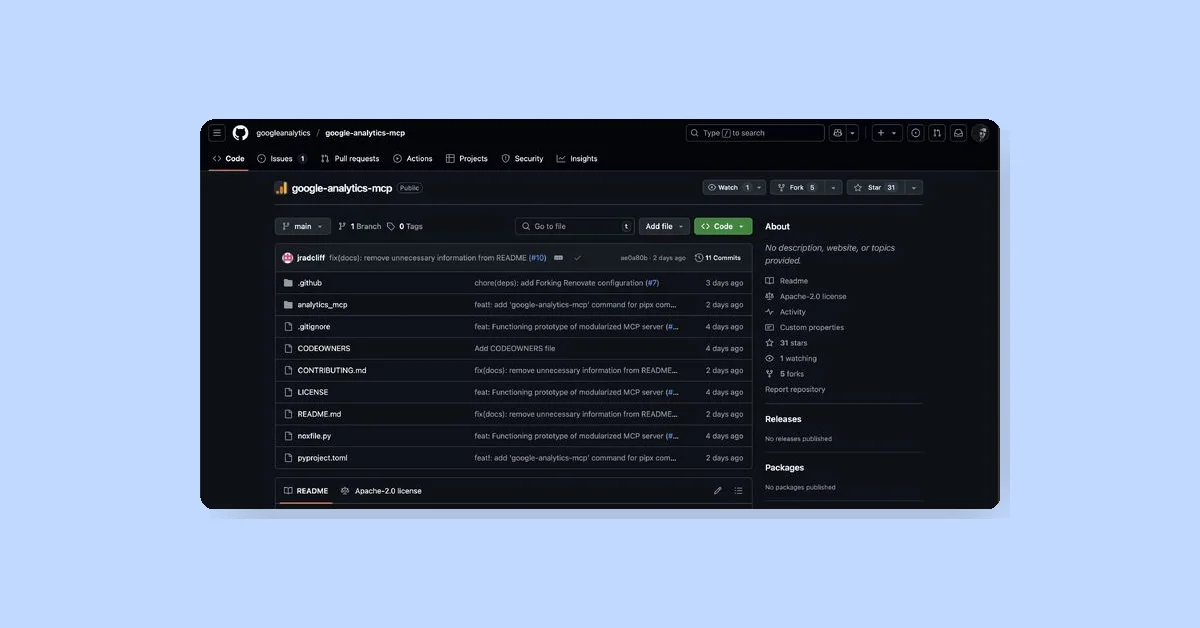Click the edit README pencil icon
Viewport: 1200px width, 628px height.
(717, 491)
